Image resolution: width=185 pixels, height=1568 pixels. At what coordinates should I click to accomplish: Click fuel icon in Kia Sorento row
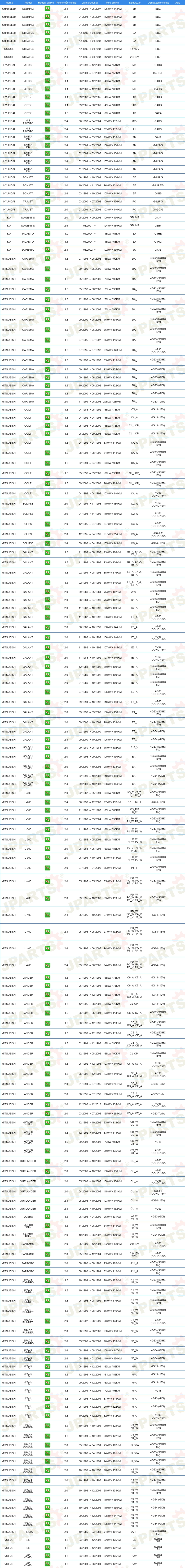pos(47,250)
